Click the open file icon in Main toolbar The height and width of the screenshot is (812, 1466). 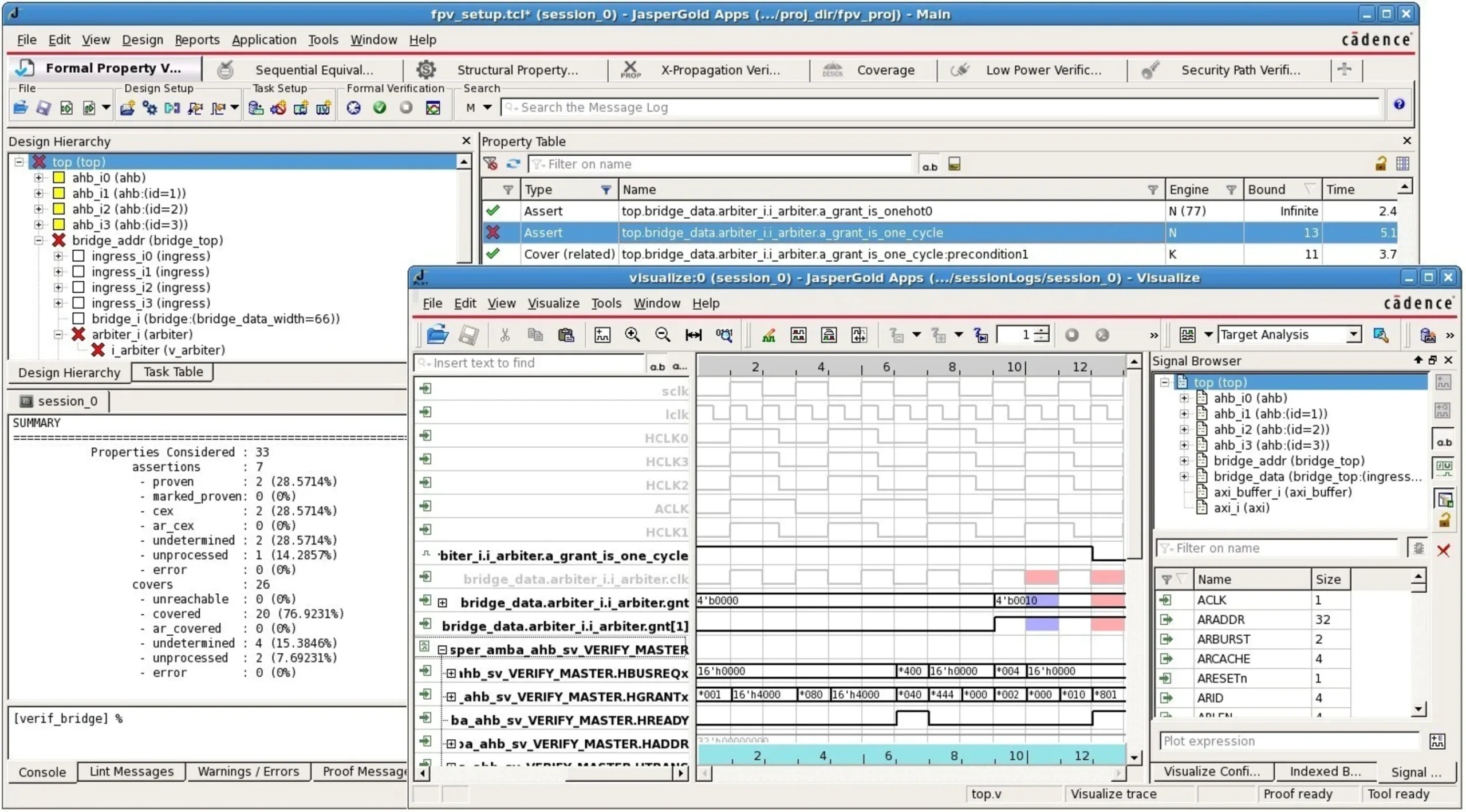(21, 108)
